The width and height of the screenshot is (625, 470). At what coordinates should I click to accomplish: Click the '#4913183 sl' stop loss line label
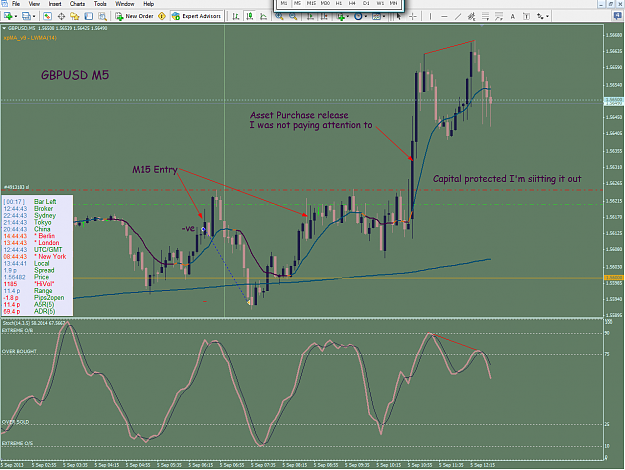click(x=16, y=187)
